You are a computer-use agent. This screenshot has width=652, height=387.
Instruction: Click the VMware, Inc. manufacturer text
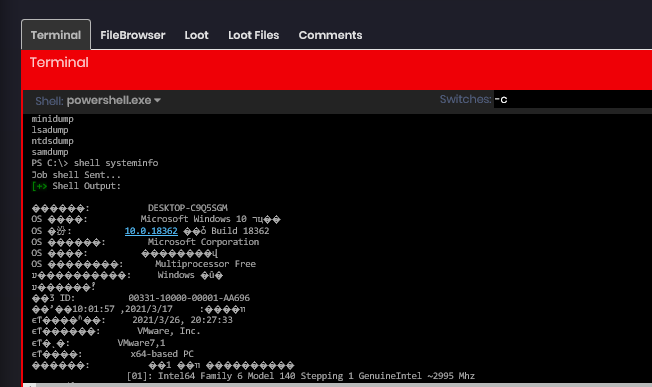pos(169,331)
